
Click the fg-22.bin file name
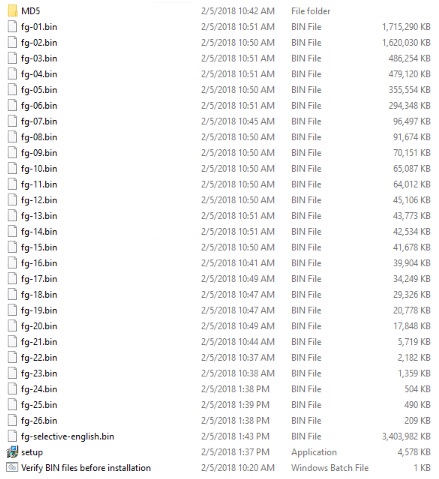point(39,358)
